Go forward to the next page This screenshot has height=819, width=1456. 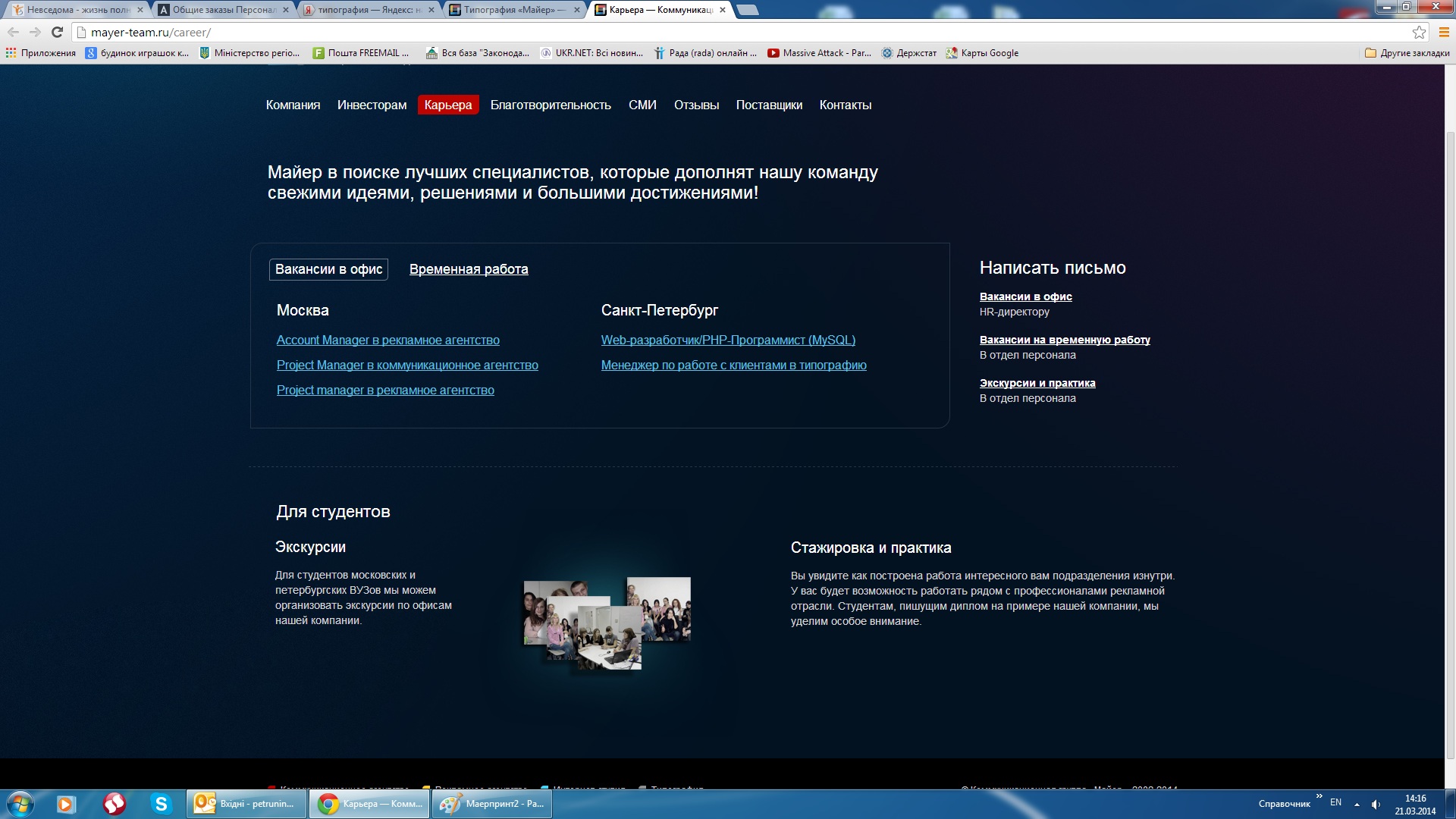pos(35,32)
